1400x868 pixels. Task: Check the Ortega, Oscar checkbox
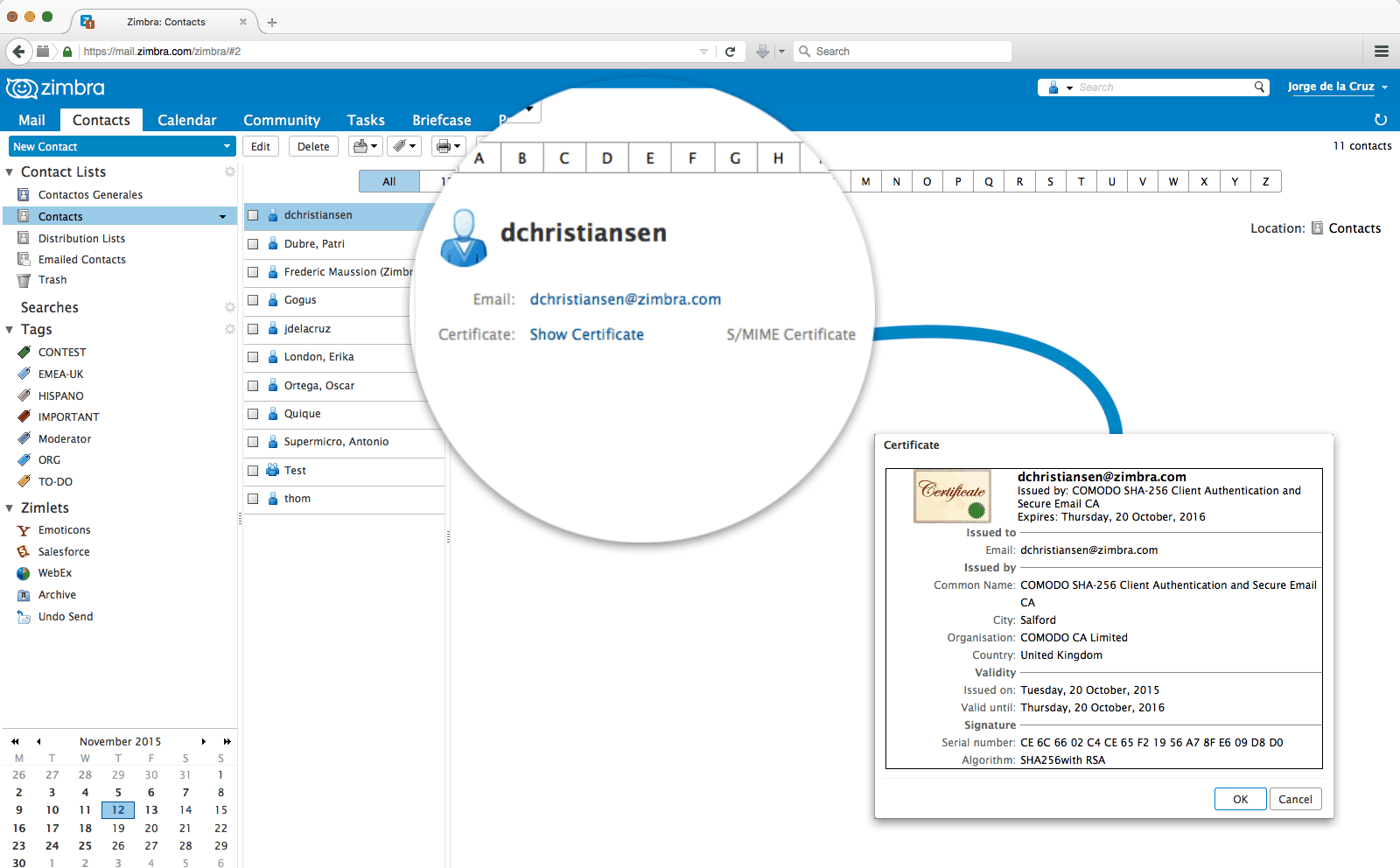(253, 386)
